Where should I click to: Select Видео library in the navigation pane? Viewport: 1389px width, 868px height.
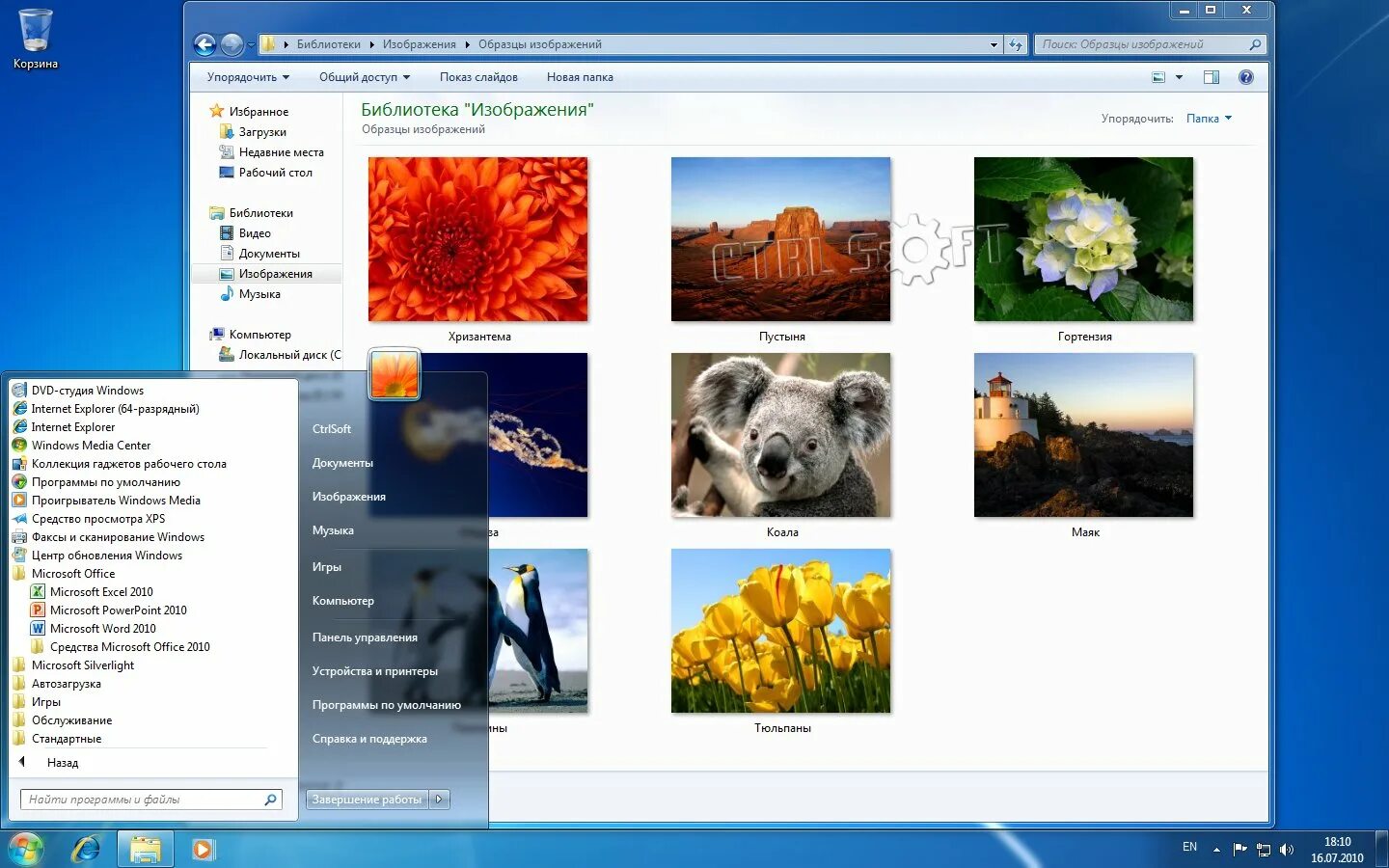[245, 233]
